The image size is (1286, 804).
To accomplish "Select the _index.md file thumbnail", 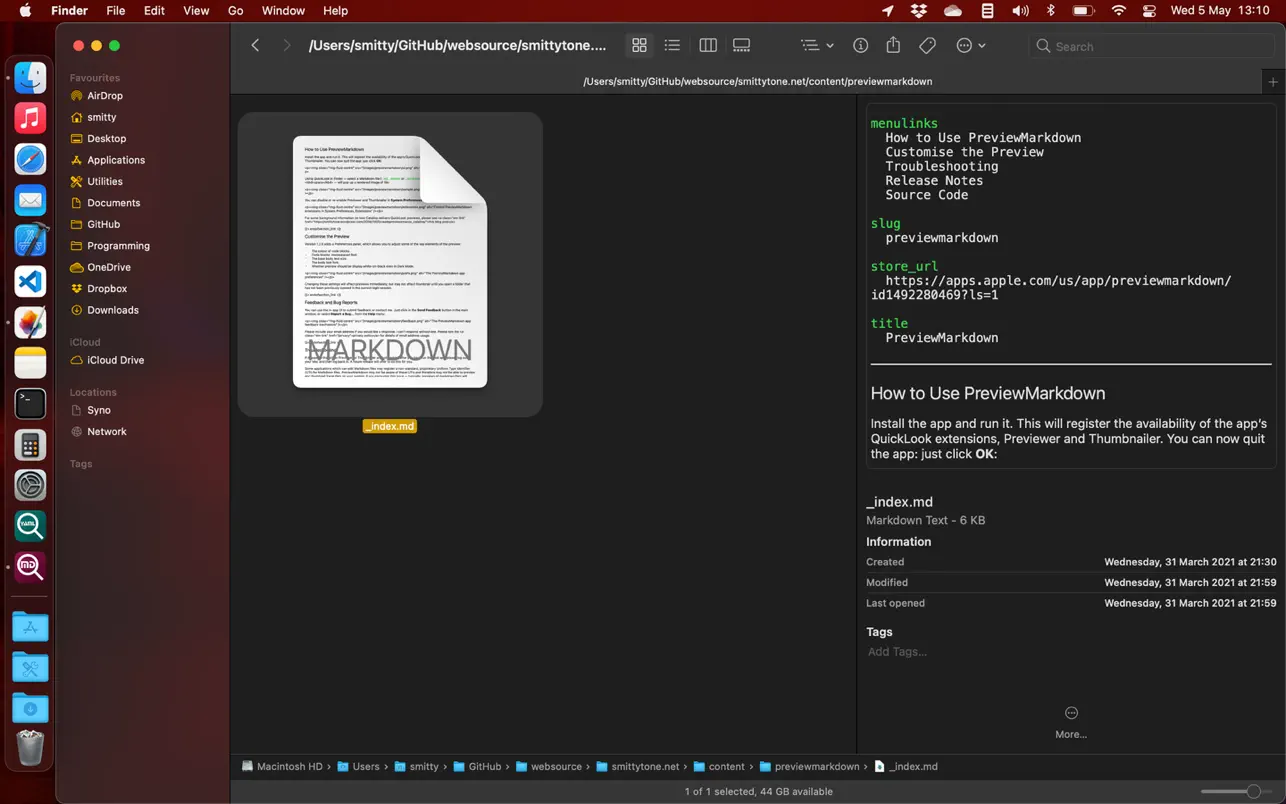I will click(x=390, y=264).
